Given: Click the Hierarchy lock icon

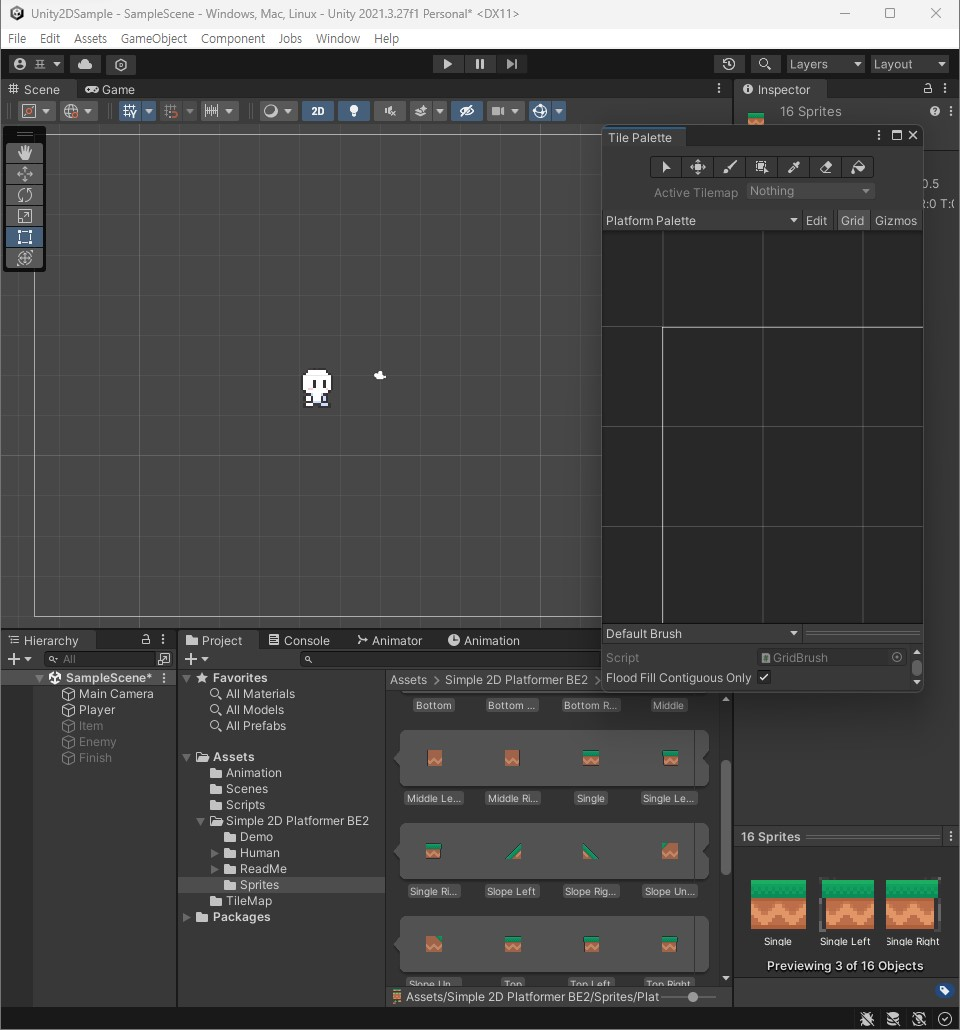Looking at the screenshot, I should [x=146, y=639].
